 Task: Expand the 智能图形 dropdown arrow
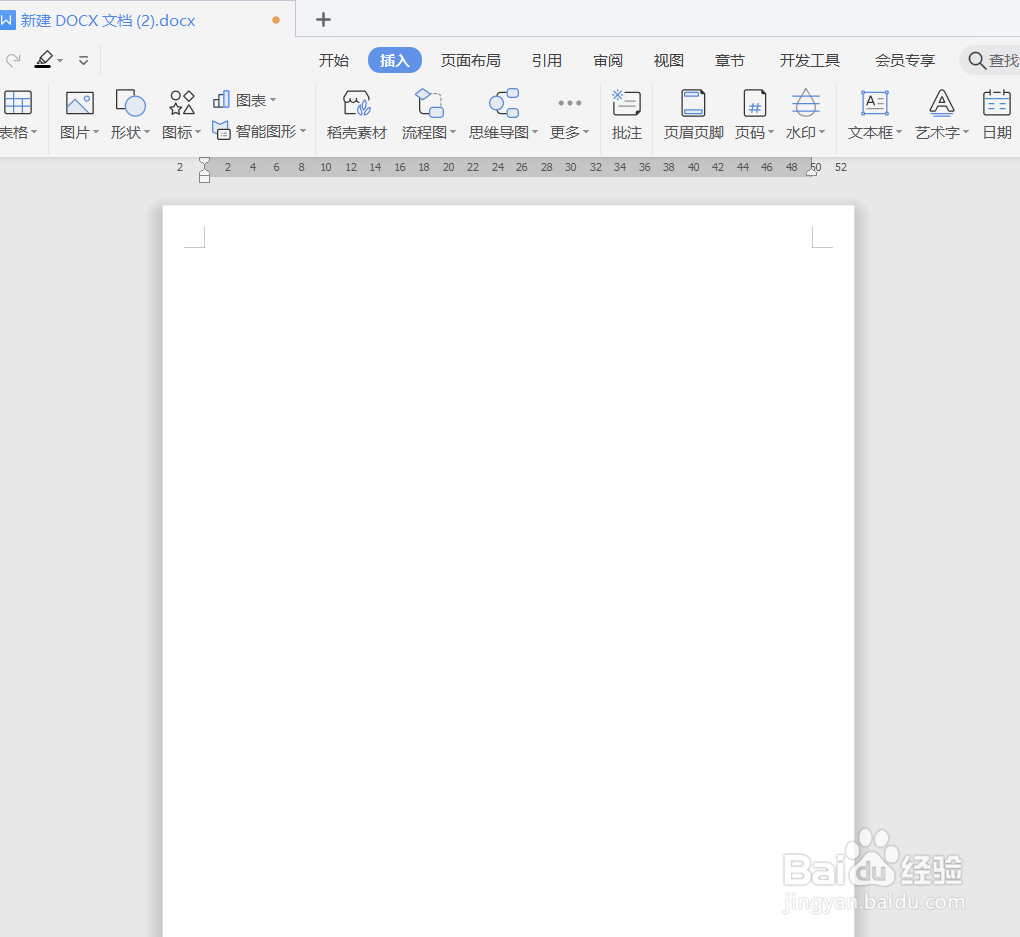point(302,131)
